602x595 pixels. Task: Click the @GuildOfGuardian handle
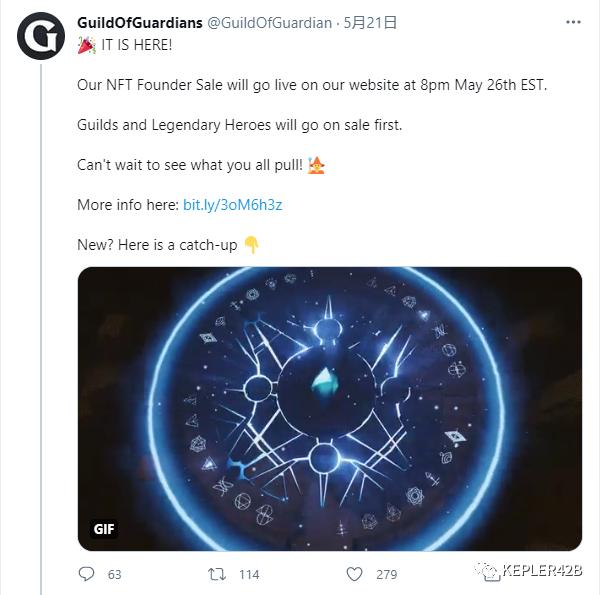point(270,23)
